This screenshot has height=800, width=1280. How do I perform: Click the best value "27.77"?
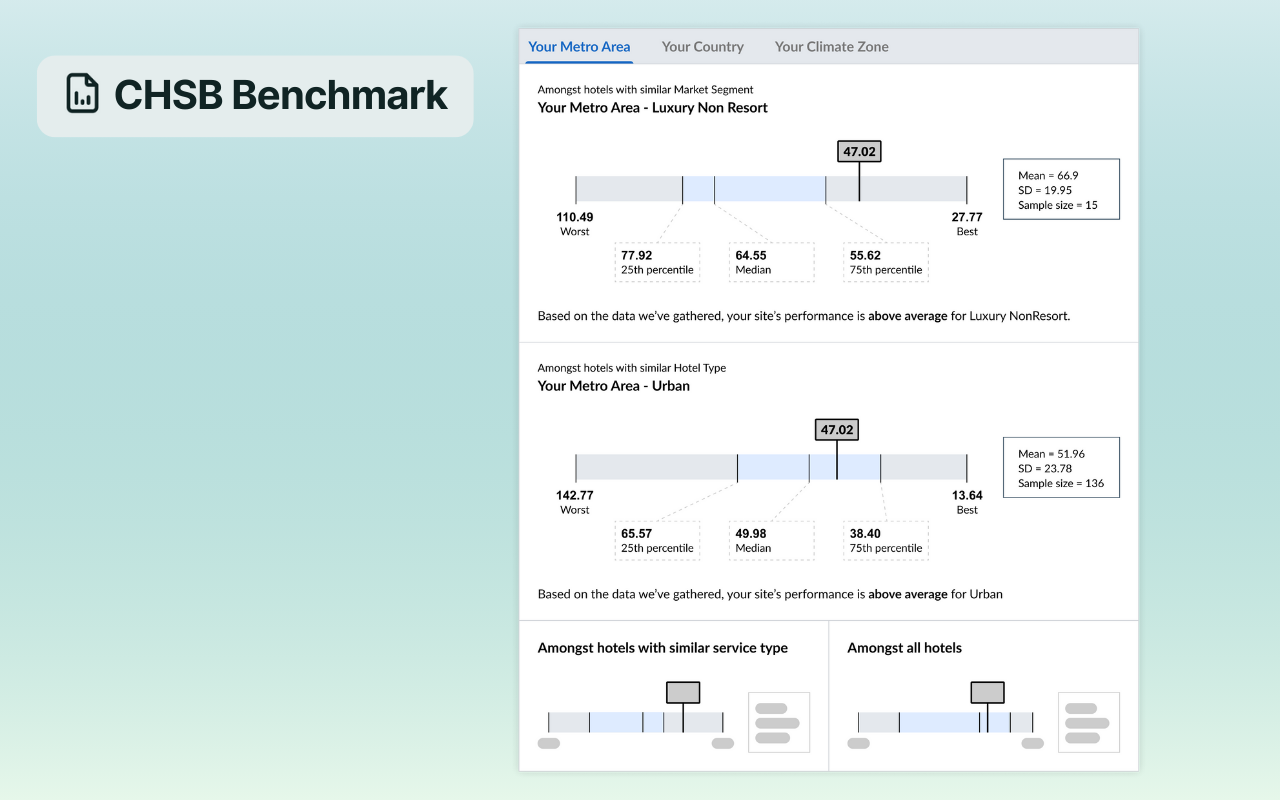click(x=967, y=217)
